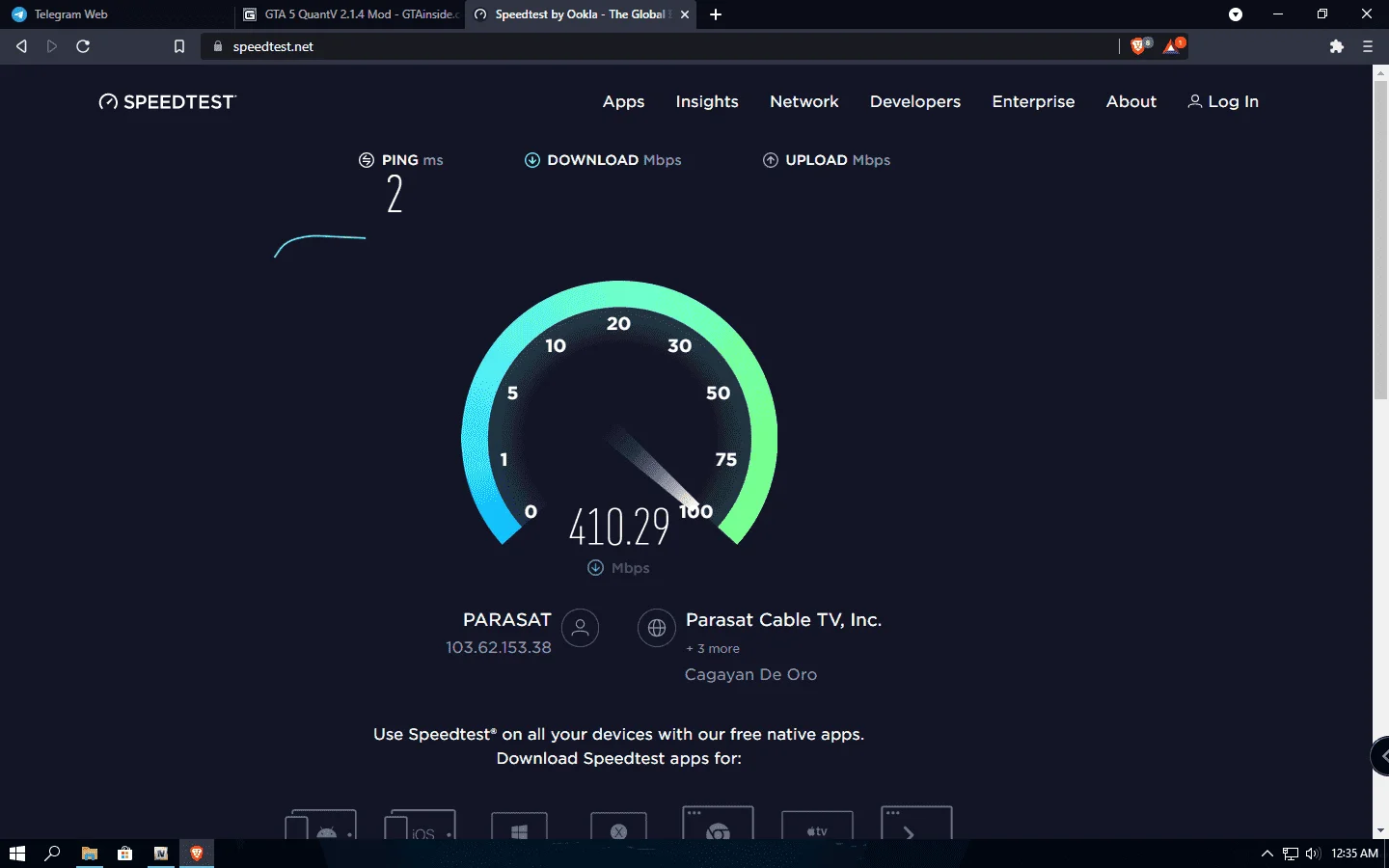Click the UPLOAD Mbps arrow icon
Viewport: 1389px width, 868px height.
[x=771, y=160]
